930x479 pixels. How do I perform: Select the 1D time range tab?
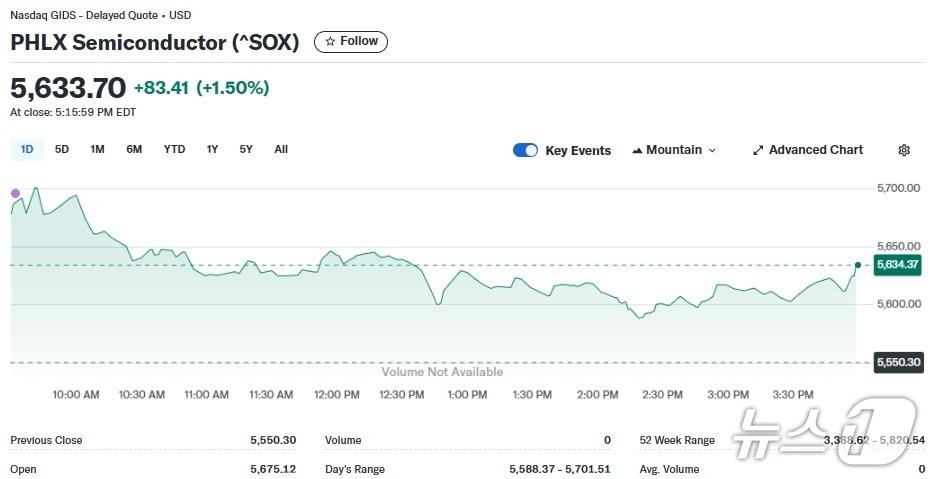(x=27, y=150)
